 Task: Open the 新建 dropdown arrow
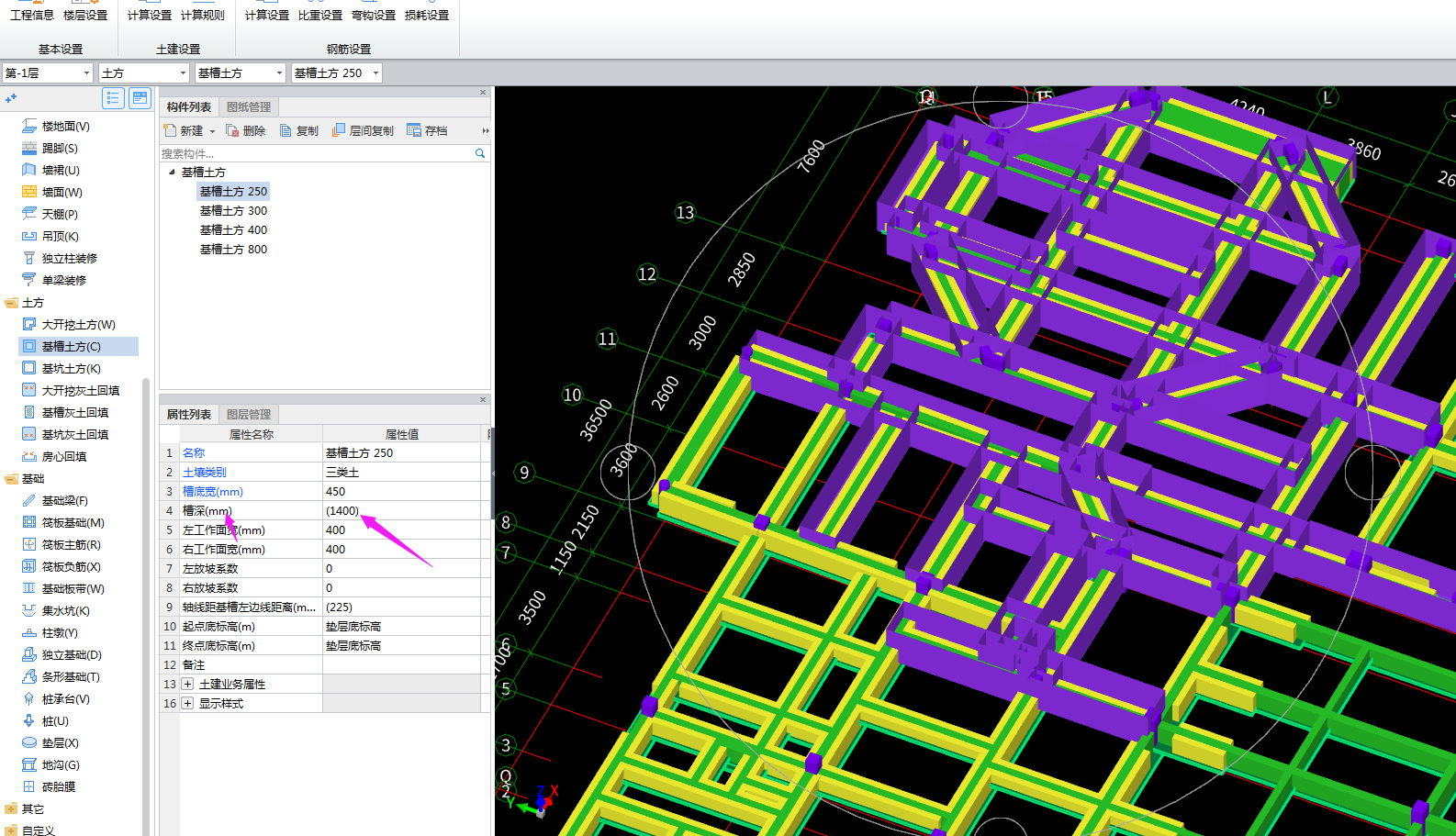pos(212,131)
